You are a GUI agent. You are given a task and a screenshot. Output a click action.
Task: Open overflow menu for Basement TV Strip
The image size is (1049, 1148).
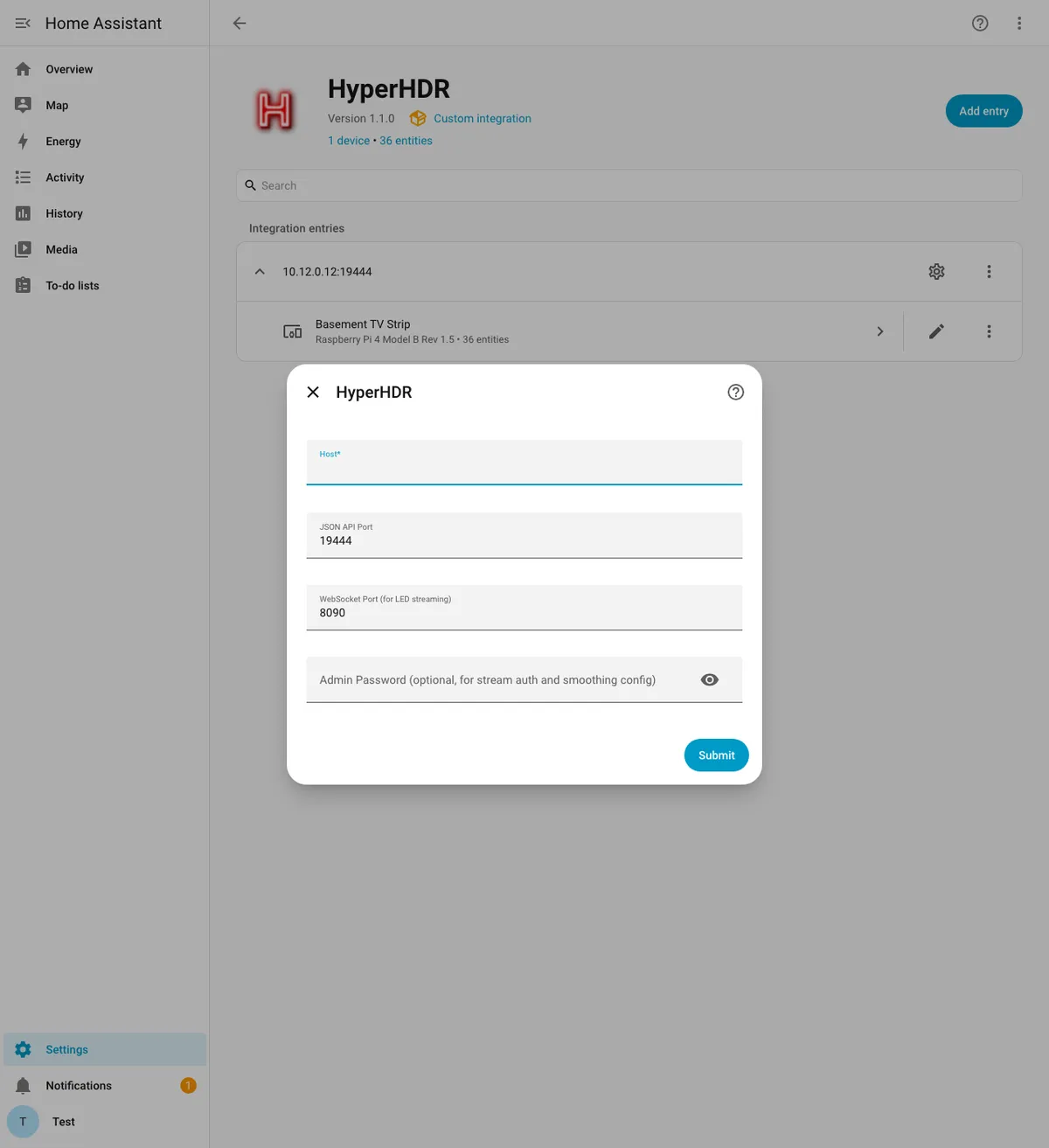coord(989,331)
